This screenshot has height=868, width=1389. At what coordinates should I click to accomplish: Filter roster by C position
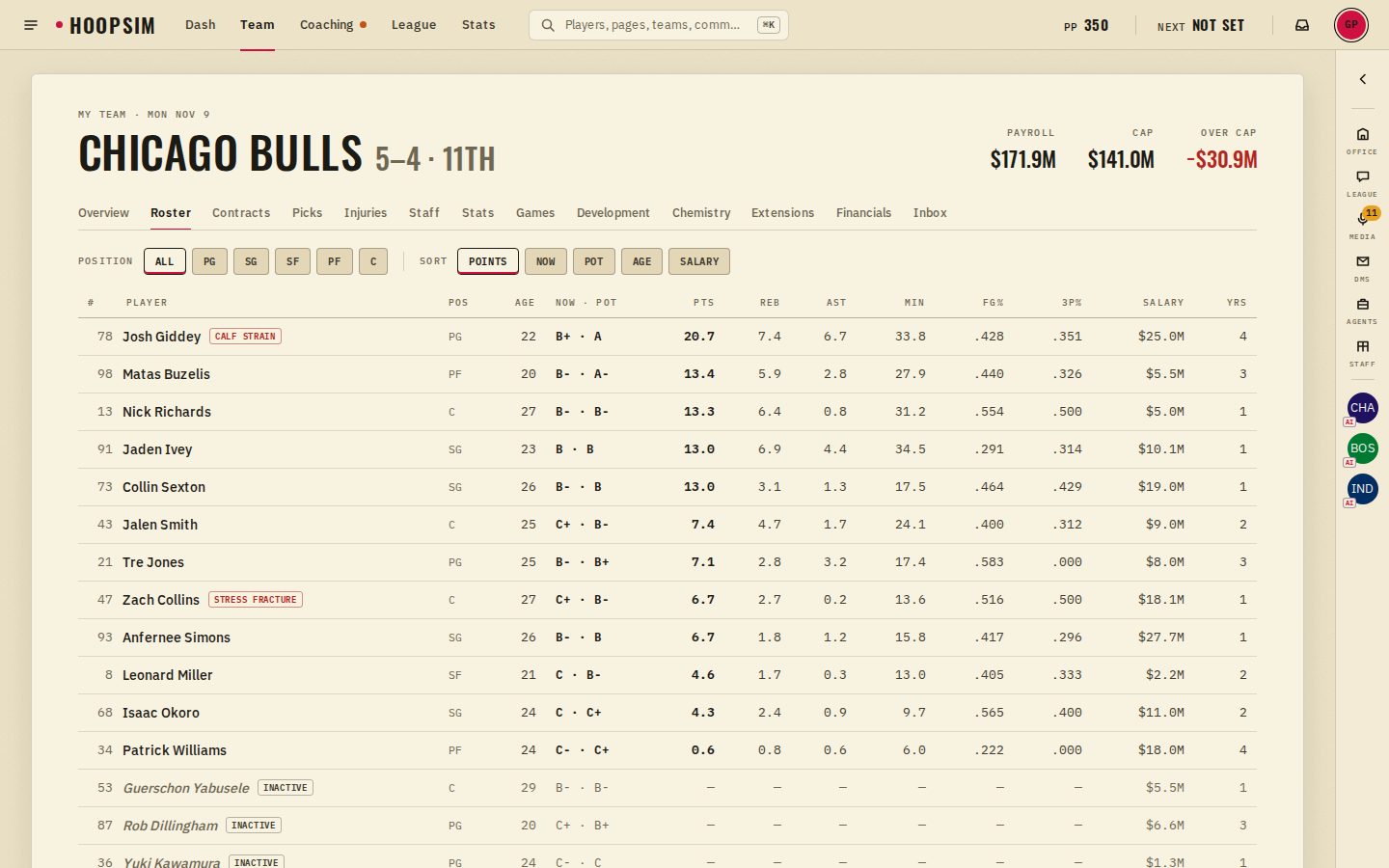point(373,261)
